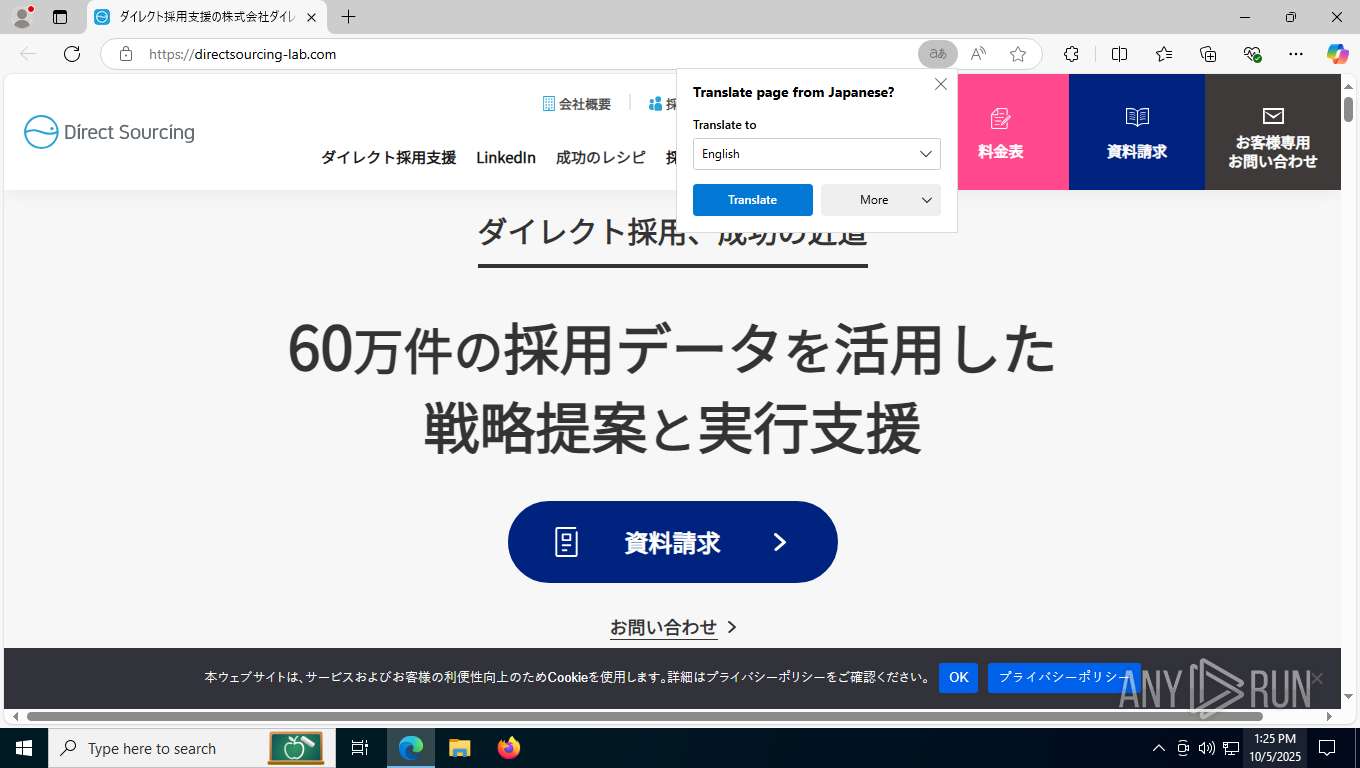This screenshot has height=768, width=1360.
Task: Open the Favorites list icon
Action: 1164,54
